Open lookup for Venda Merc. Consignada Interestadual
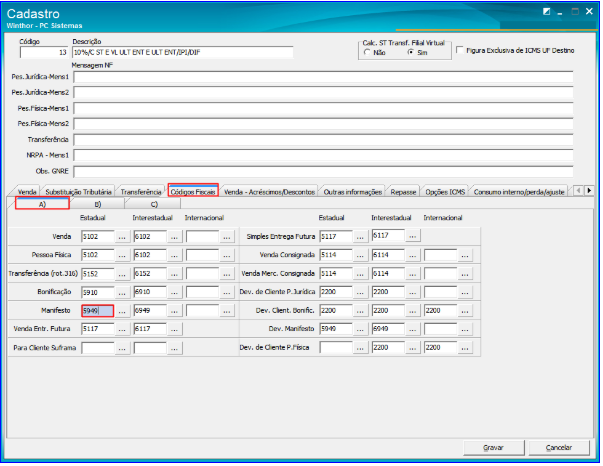 point(413,274)
